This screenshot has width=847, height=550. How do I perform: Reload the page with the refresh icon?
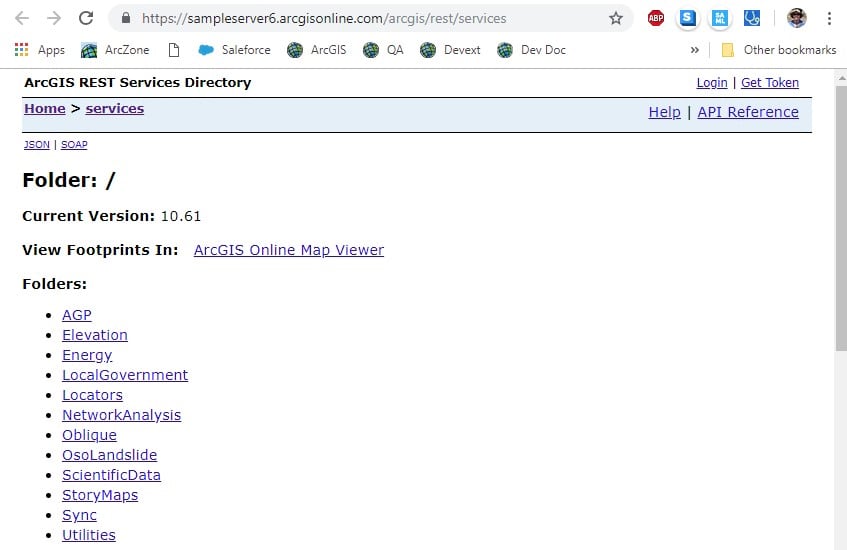coord(86,18)
